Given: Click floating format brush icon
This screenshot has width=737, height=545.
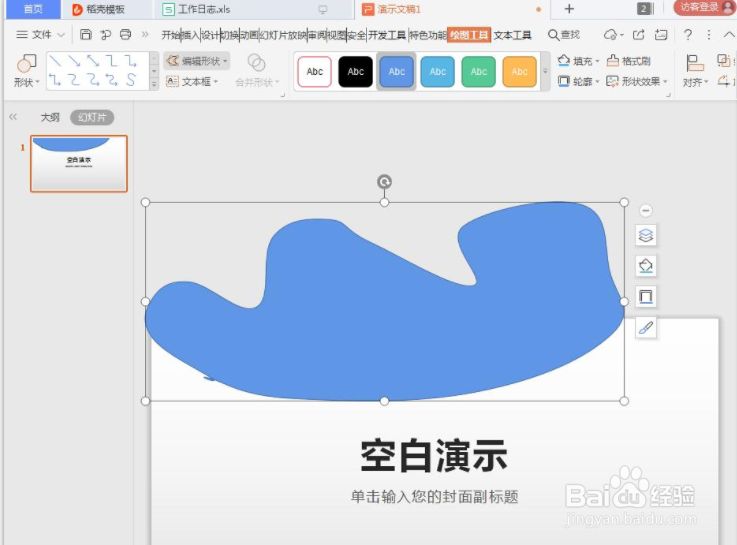Looking at the screenshot, I should pos(646,327).
